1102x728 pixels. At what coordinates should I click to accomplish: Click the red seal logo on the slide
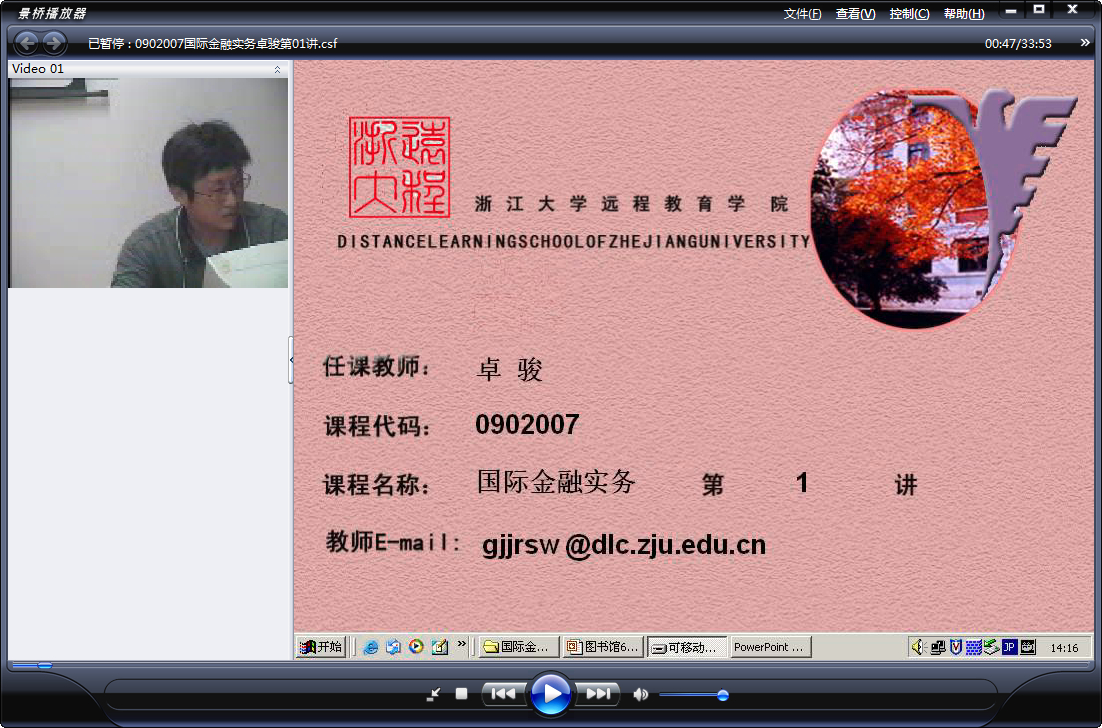[x=399, y=167]
